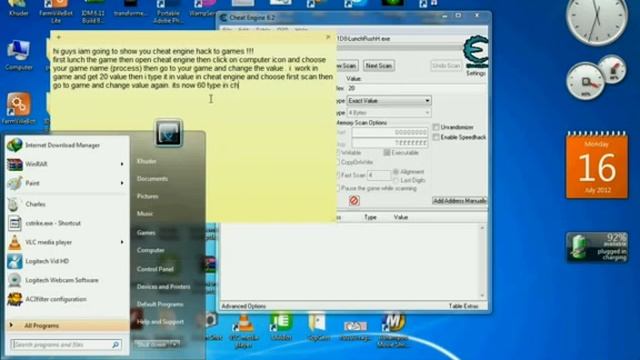Click the Shut down button
Image resolution: width=640 pixels, height=360 pixels.
click(x=153, y=344)
